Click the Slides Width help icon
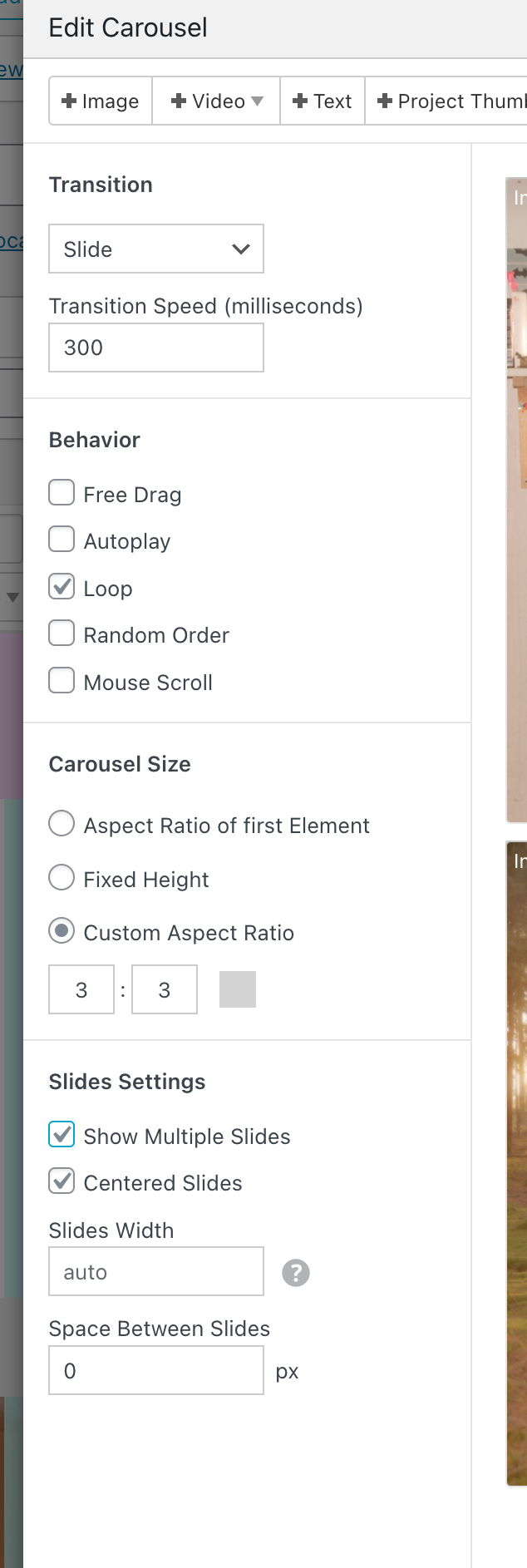Screen dimensions: 527x1568 point(295,1272)
